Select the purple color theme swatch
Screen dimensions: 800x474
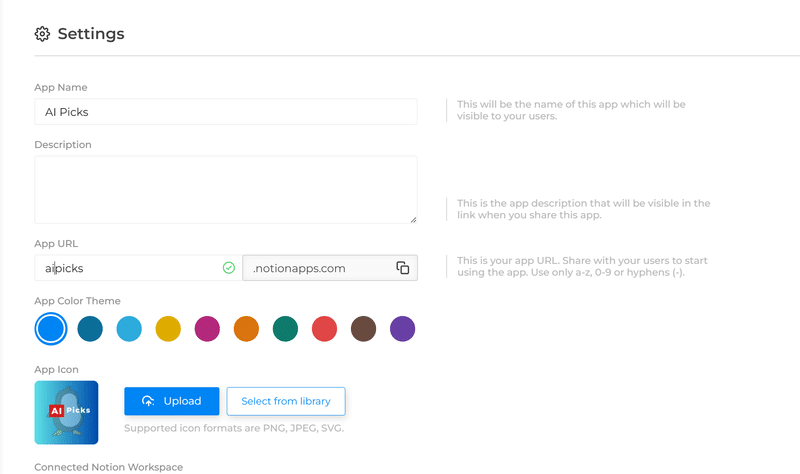[x=403, y=329]
